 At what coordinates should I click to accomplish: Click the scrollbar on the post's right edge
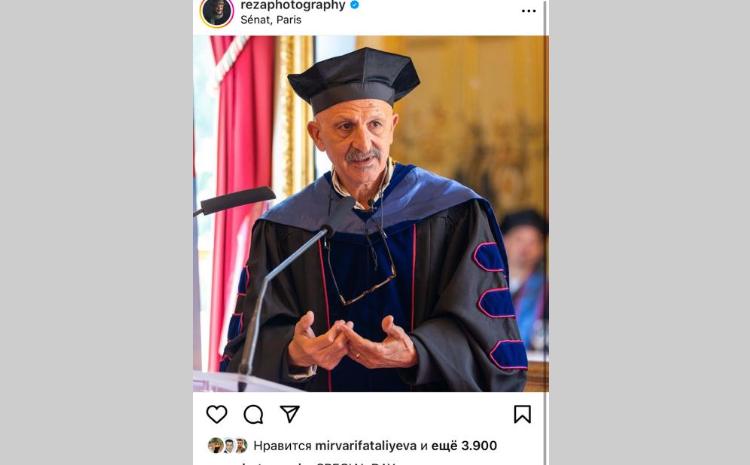pos(546,200)
